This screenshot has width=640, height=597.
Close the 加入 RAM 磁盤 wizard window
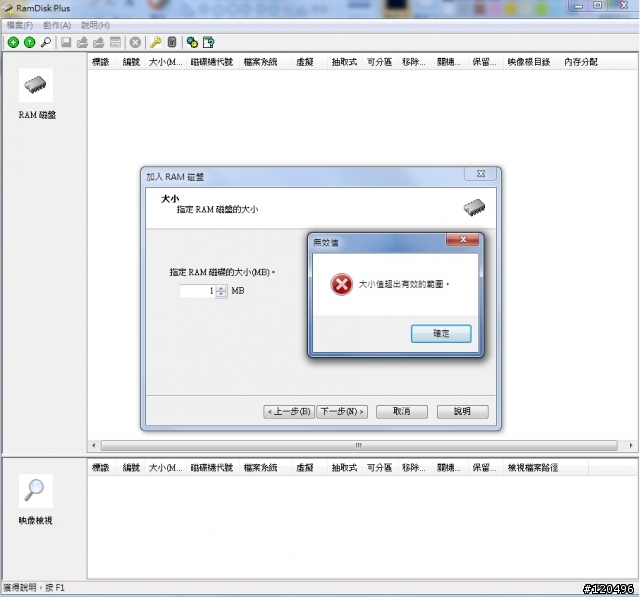pyautogui.click(x=481, y=173)
